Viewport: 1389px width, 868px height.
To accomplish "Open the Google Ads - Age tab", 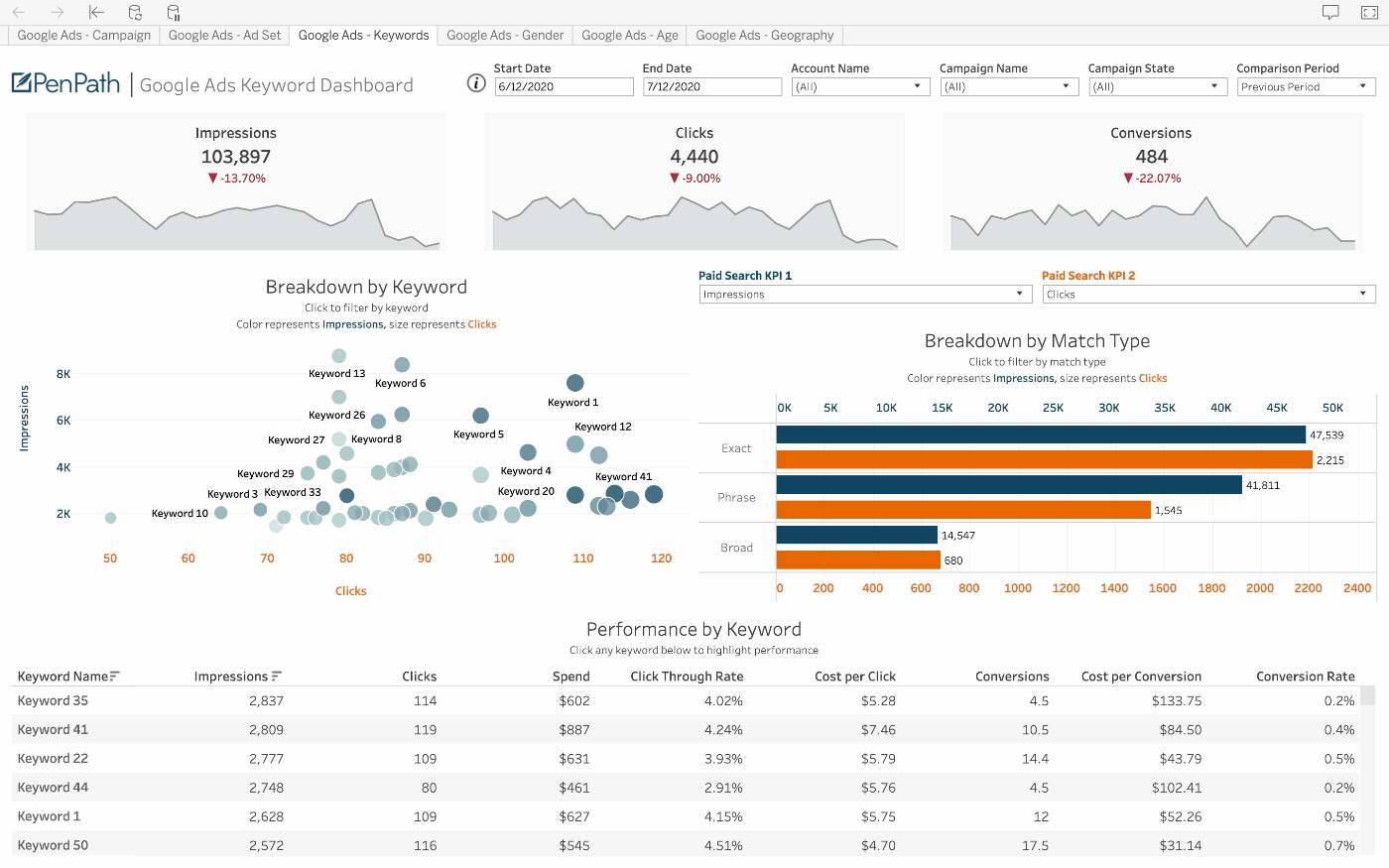I will point(630,35).
